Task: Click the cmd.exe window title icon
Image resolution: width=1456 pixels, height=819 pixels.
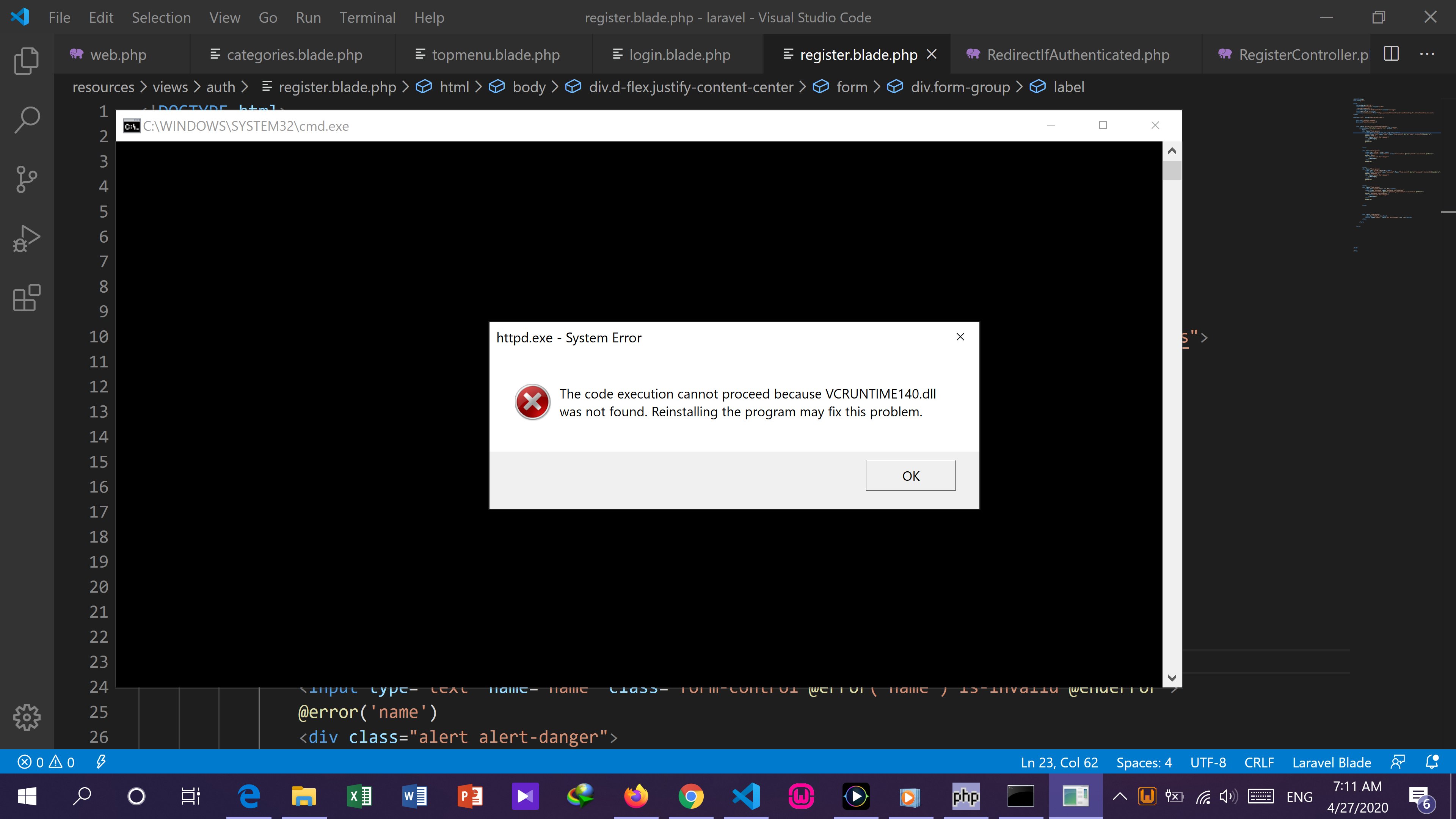Action: pyautogui.click(x=132, y=126)
